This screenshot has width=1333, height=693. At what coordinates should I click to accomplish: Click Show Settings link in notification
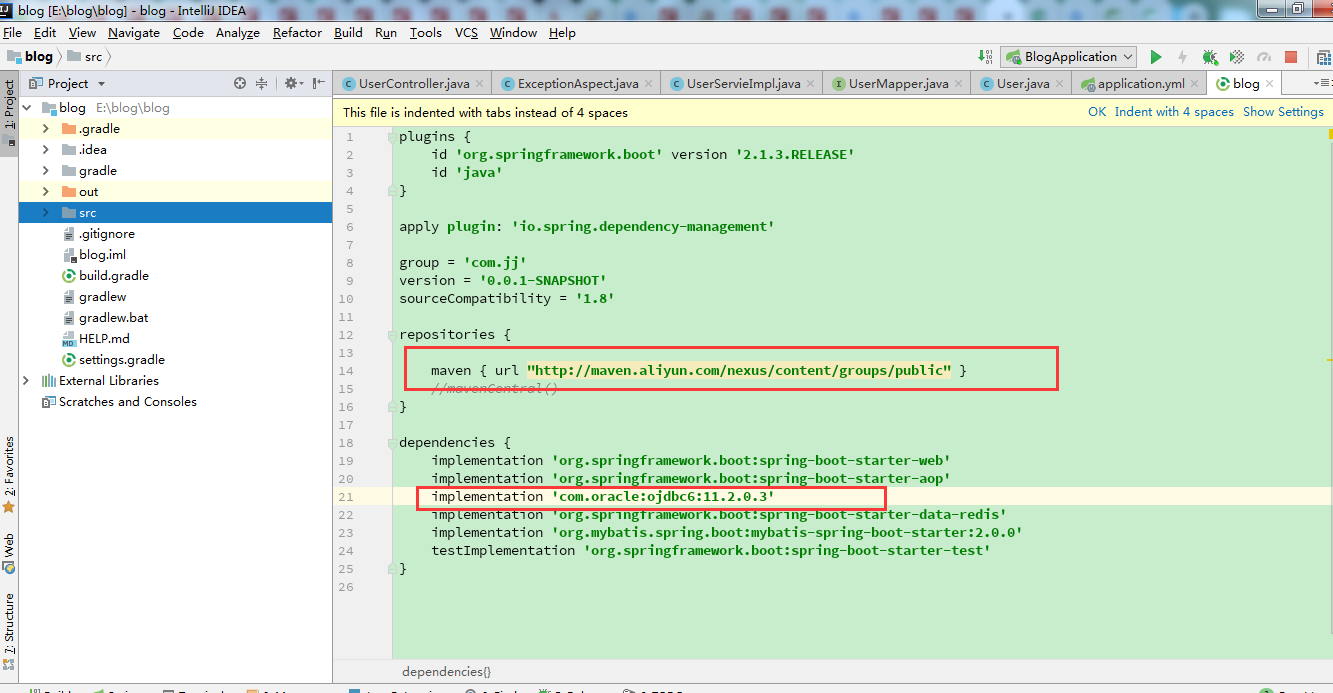[x=1283, y=112]
